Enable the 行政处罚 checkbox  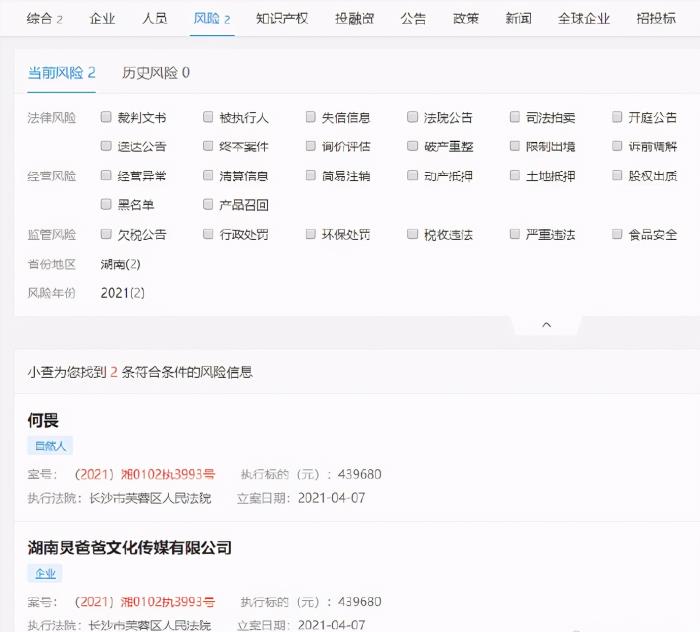pos(209,235)
